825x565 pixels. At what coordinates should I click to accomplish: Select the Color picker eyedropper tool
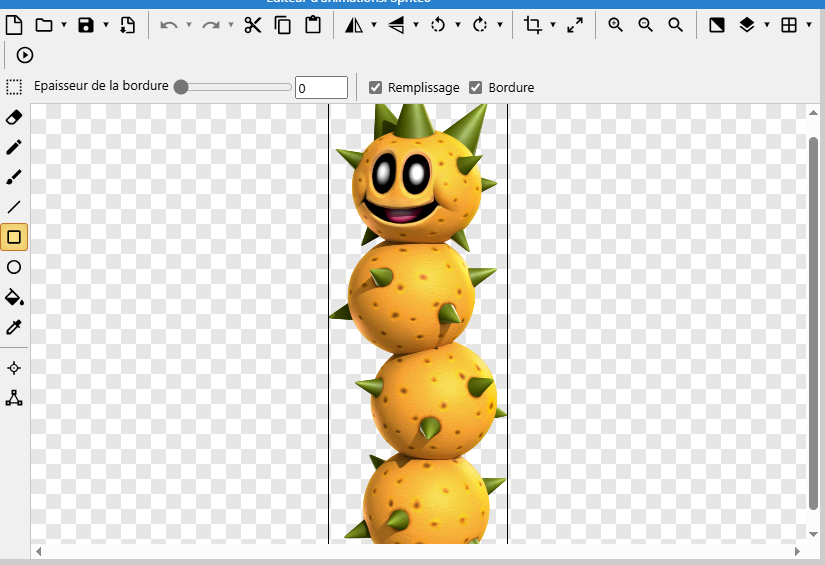click(14, 327)
